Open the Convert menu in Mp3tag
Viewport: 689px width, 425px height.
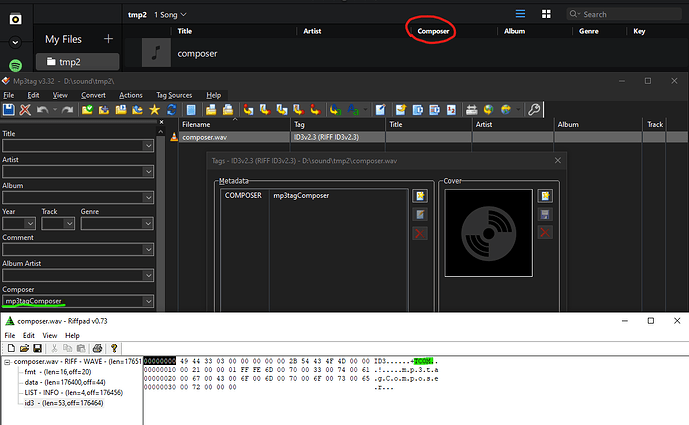tap(93, 95)
